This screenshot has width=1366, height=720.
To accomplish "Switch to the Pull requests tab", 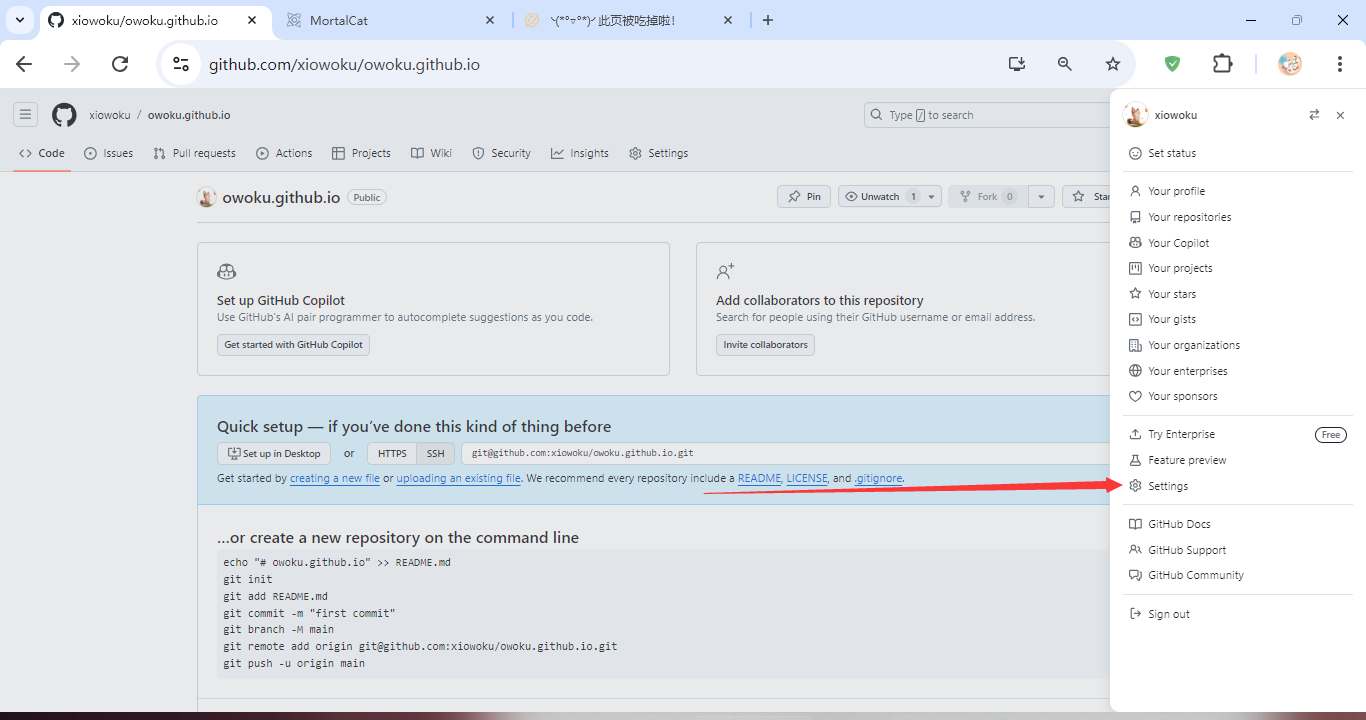I will click(x=195, y=153).
